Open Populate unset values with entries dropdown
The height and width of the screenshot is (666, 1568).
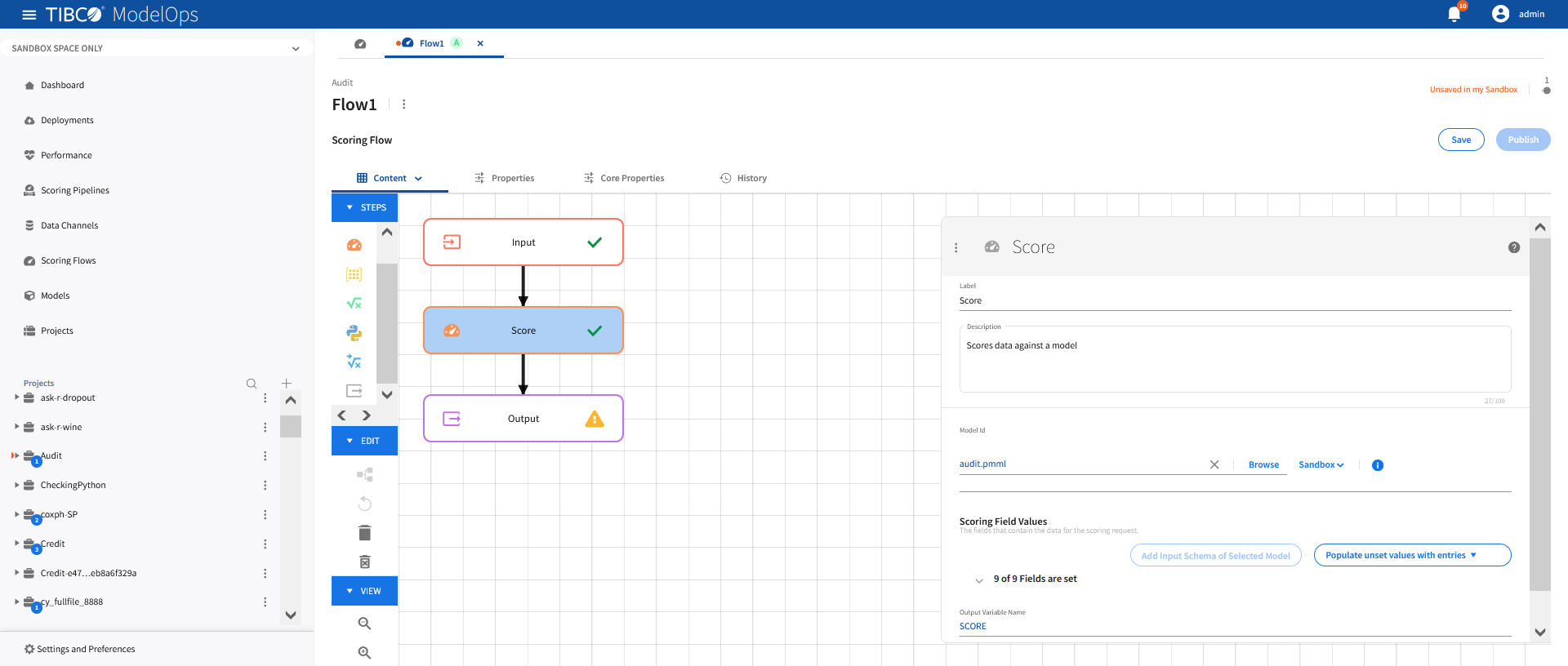click(1411, 555)
